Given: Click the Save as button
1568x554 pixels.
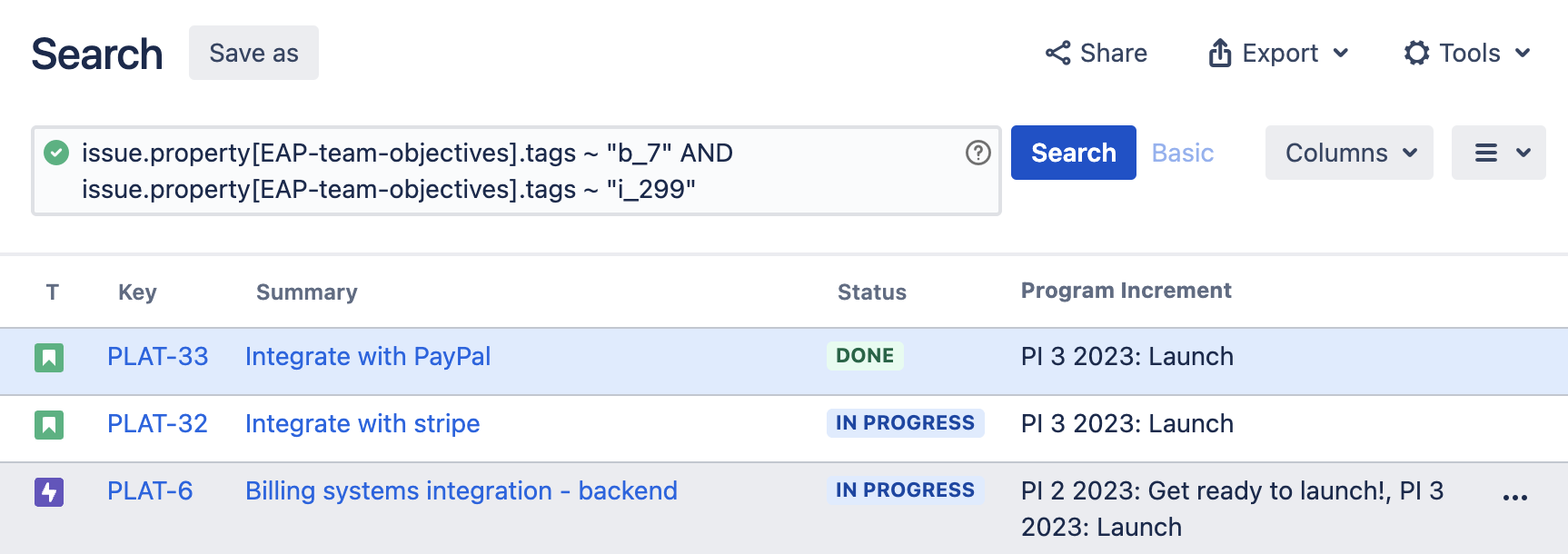Looking at the screenshot, I should tap(253, 54).
